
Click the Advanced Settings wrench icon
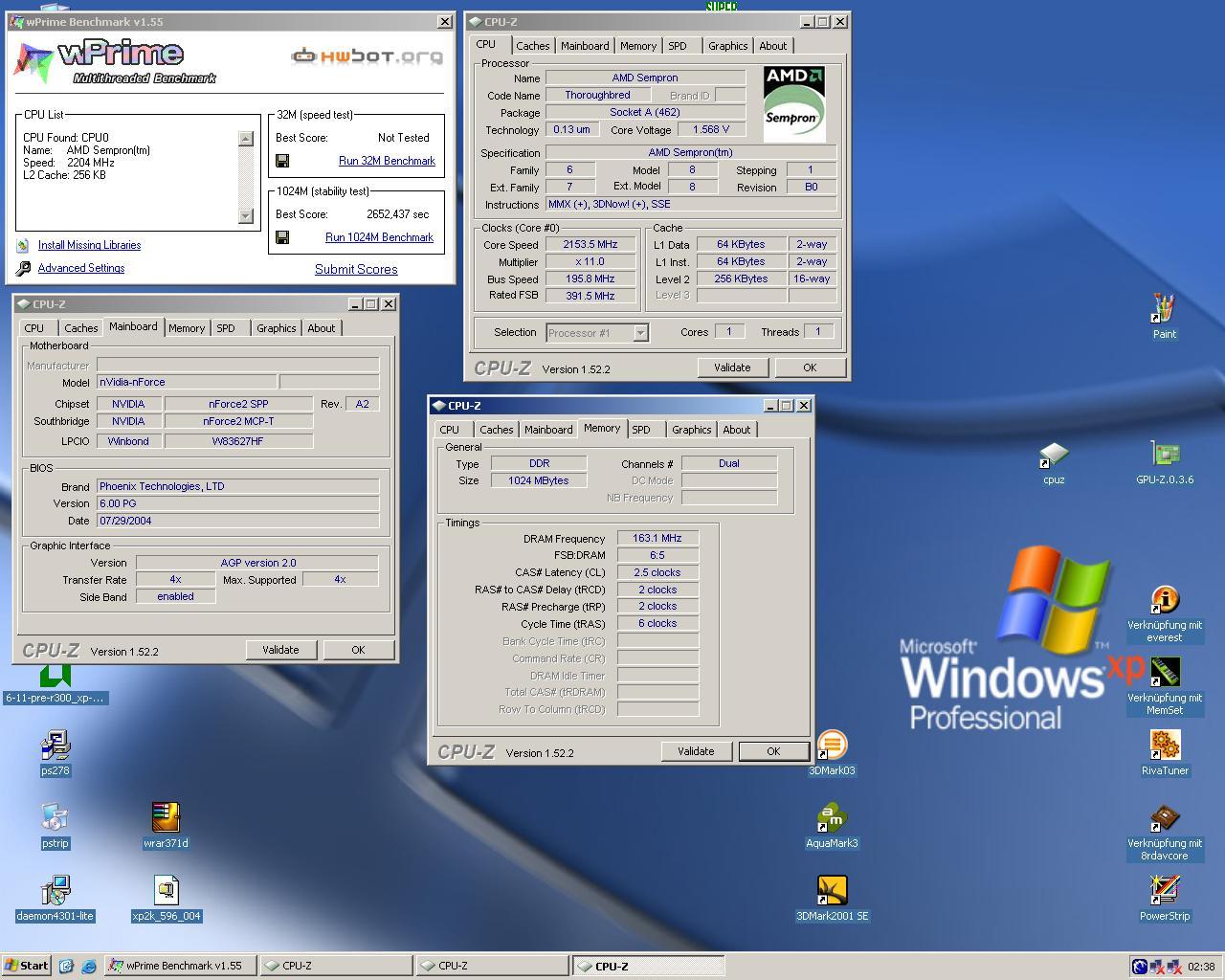[x=23, y=269]
